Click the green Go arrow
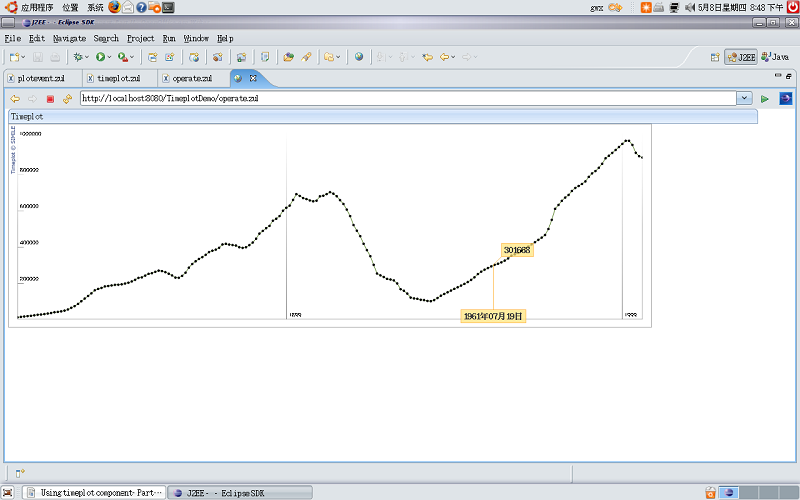The image size is (800, 500). click(764, 99)
